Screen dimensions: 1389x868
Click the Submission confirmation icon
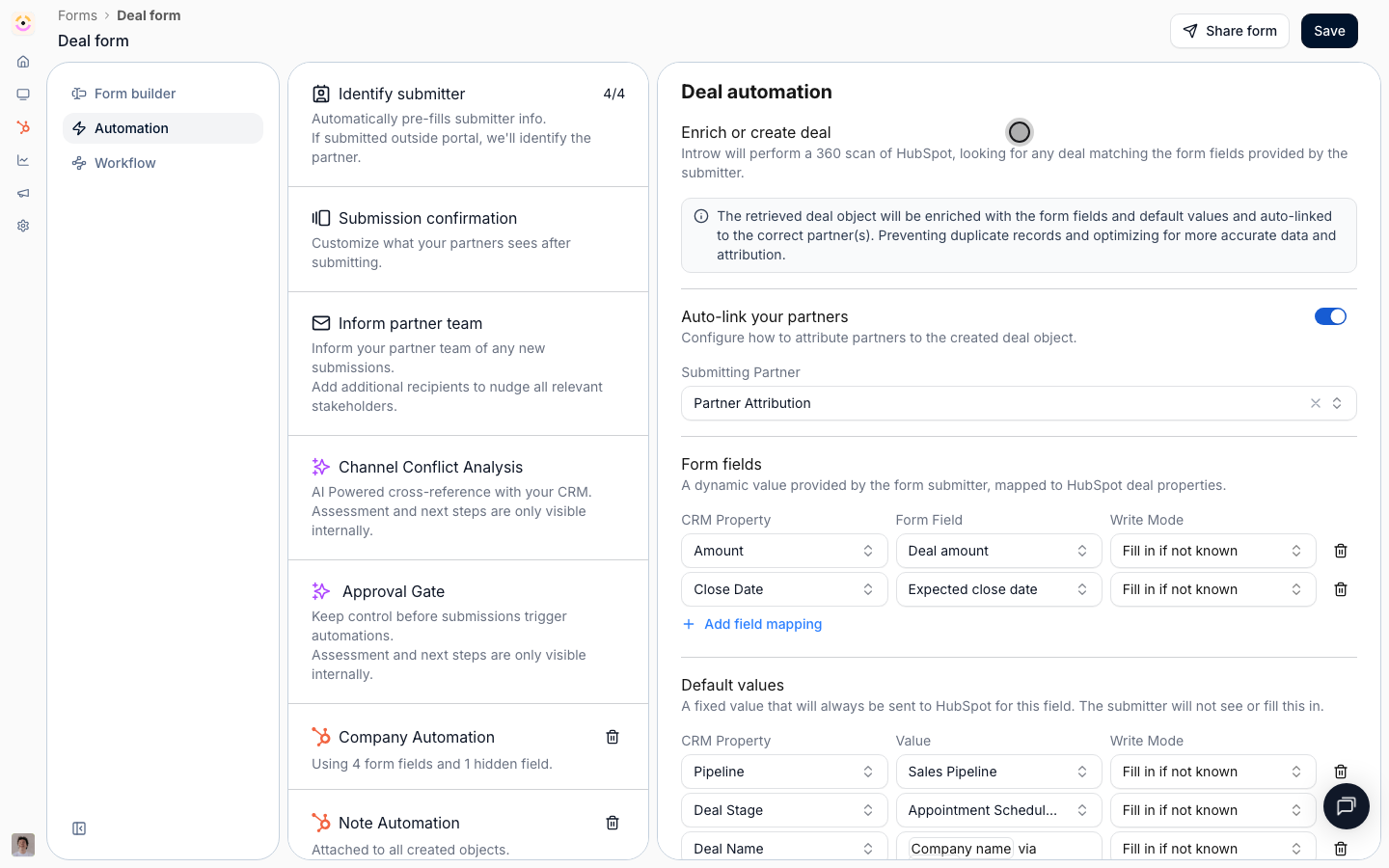(x=321, y=218)
